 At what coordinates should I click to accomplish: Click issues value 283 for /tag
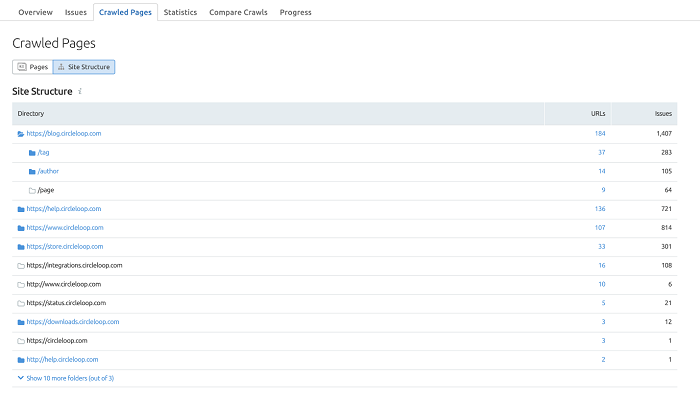(667, 152)
